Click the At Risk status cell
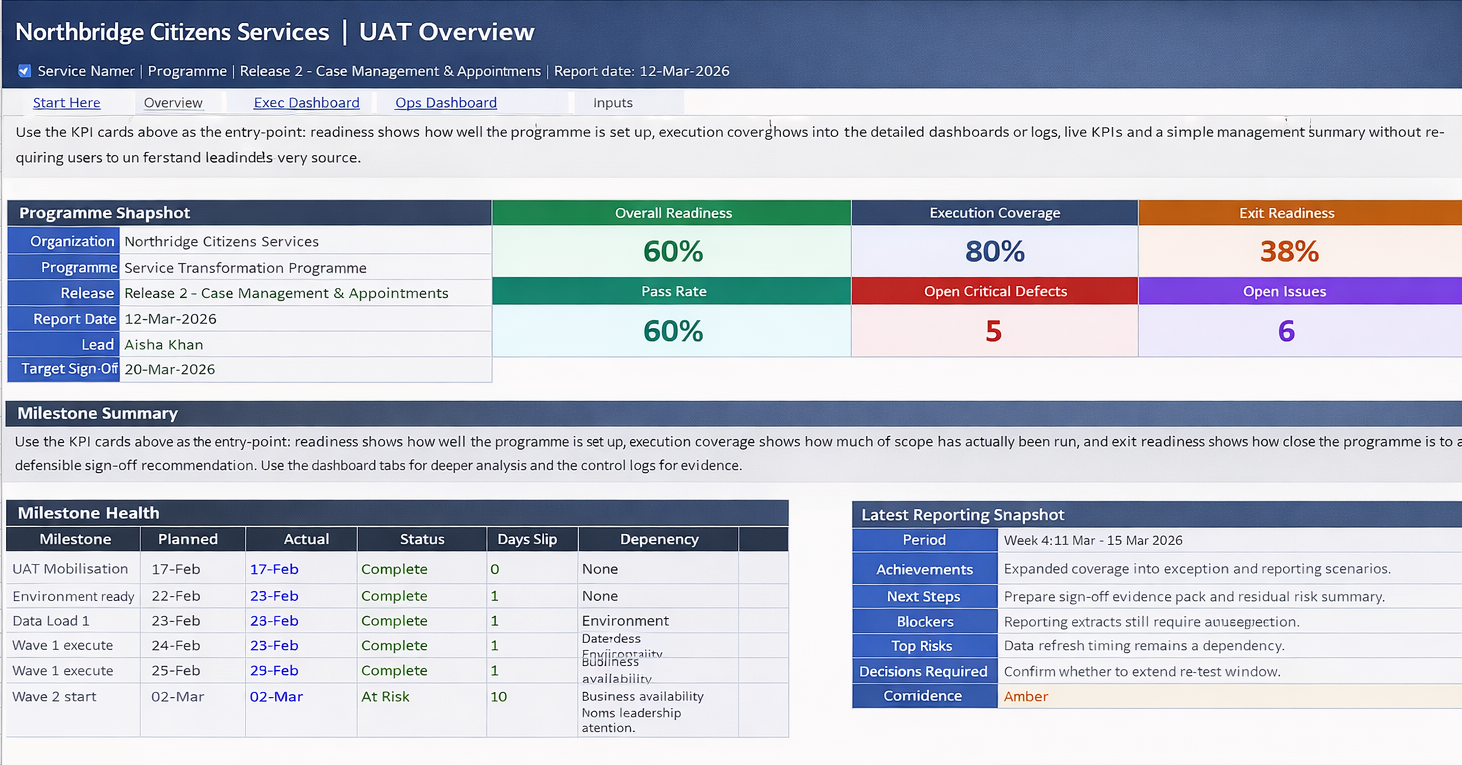 pos(422,709)
